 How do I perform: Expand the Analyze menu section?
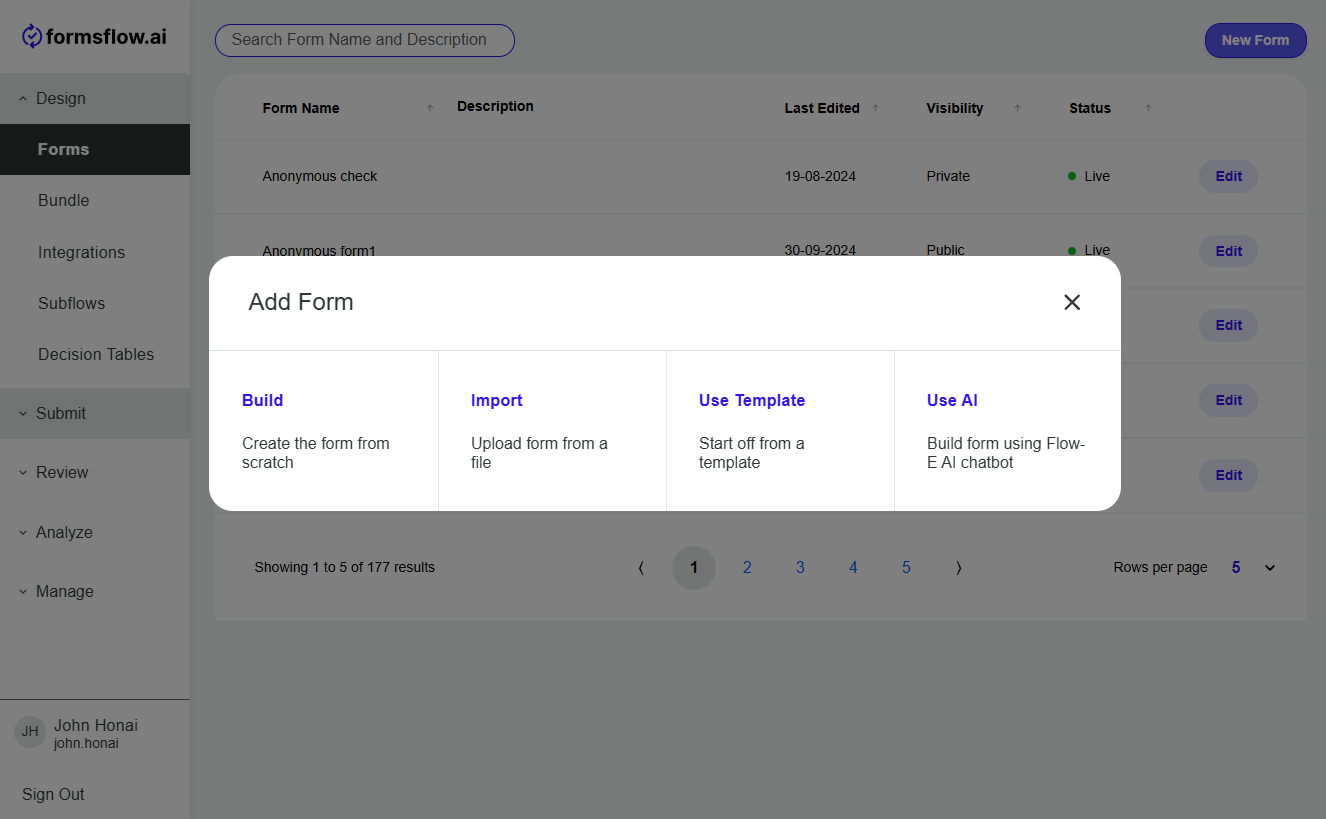[95, 532]
